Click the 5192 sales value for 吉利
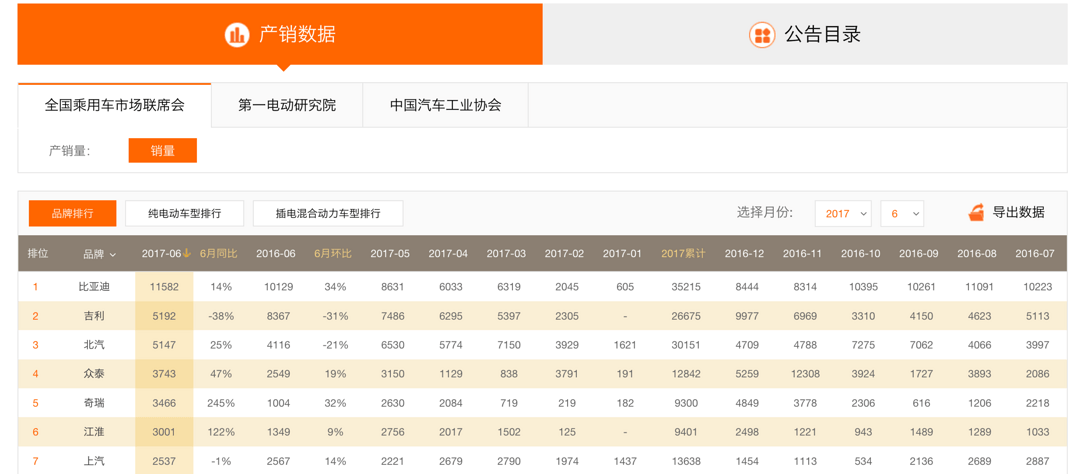The width and height of the screenshot is (1080, 474). 164,316
